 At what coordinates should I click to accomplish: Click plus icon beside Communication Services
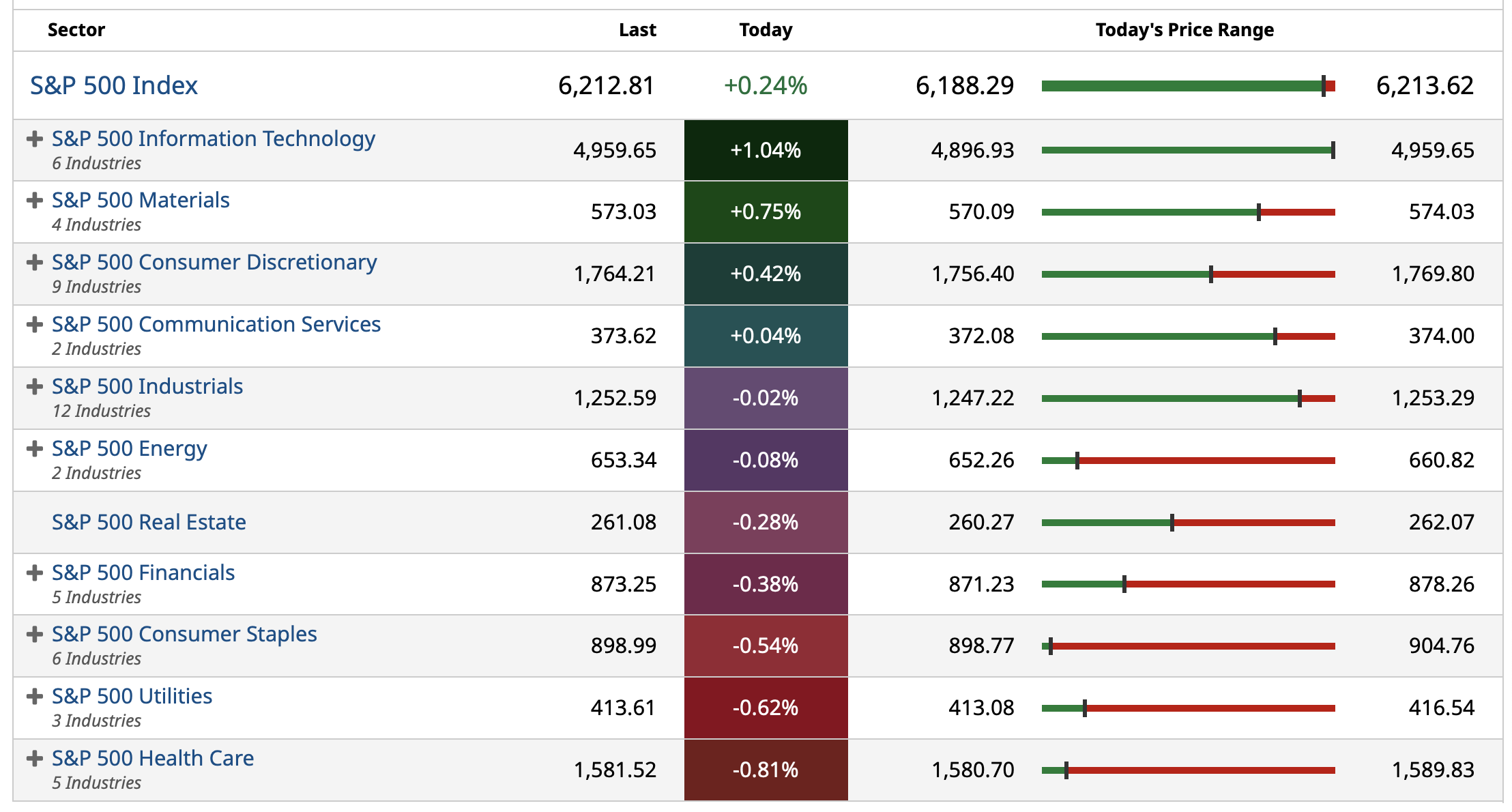tap(34, 325)
